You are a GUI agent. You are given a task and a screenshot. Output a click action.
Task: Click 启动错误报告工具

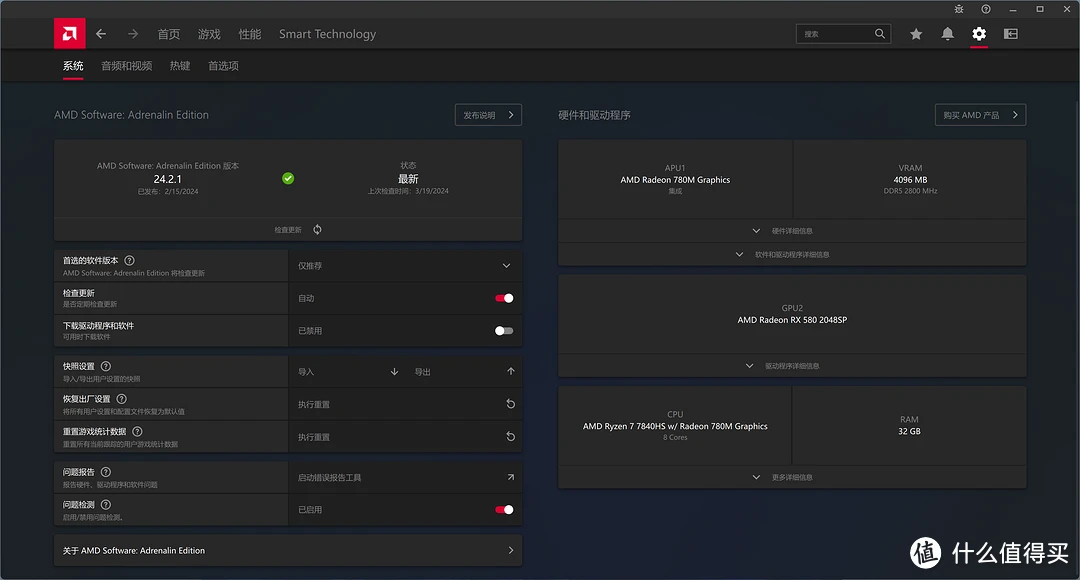pyautogui.click(x=329, y=477)
